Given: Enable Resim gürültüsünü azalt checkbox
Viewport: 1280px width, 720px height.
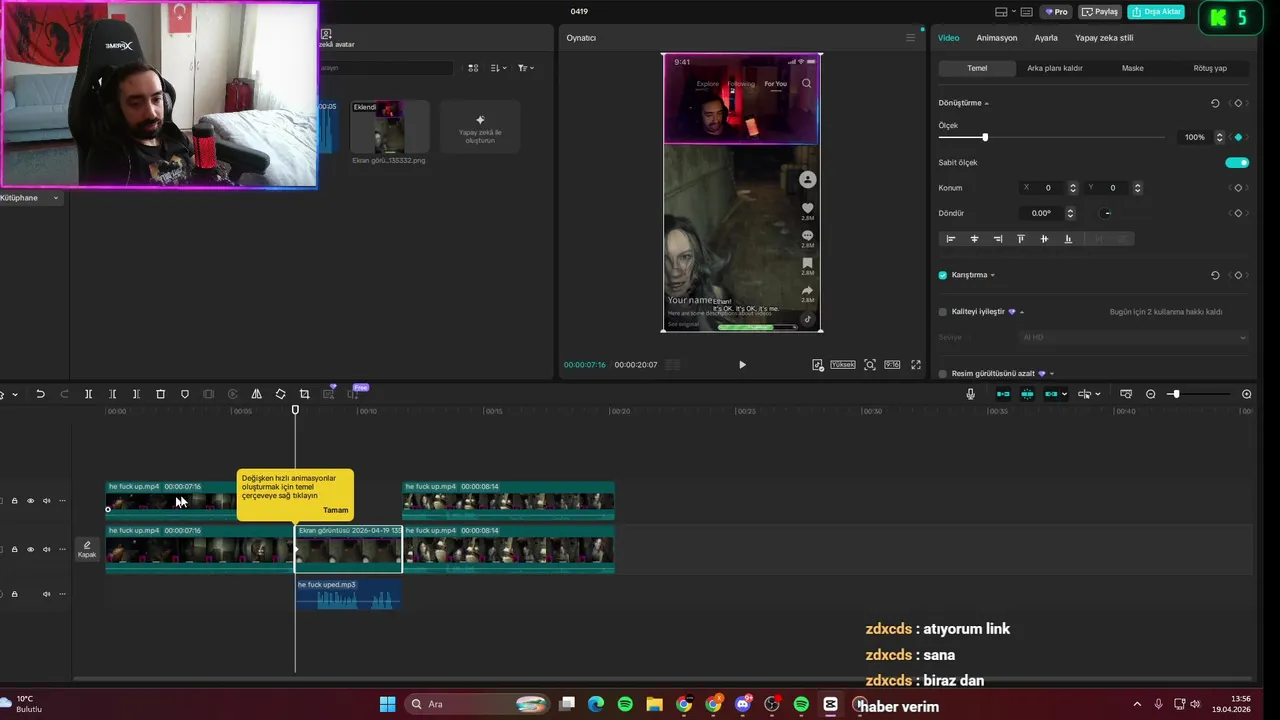Looking at the screenshot, I should click(x=943, y=373).
